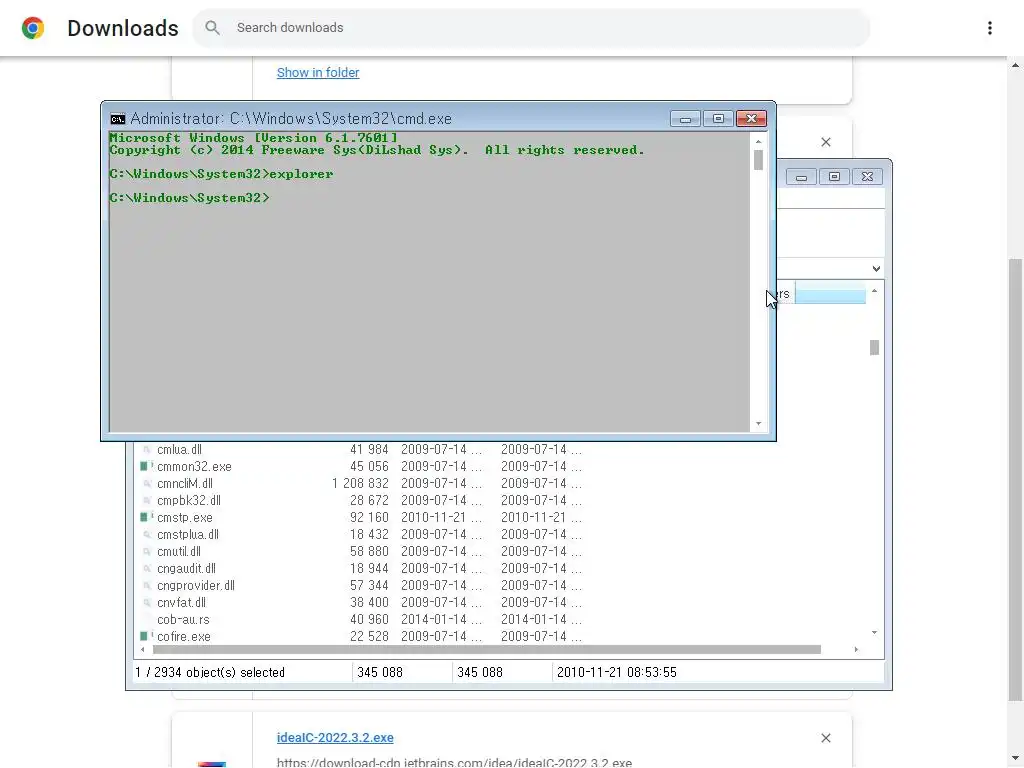
Task: Select the cngaudit.dll file row
Action: (x=361, y=568)
